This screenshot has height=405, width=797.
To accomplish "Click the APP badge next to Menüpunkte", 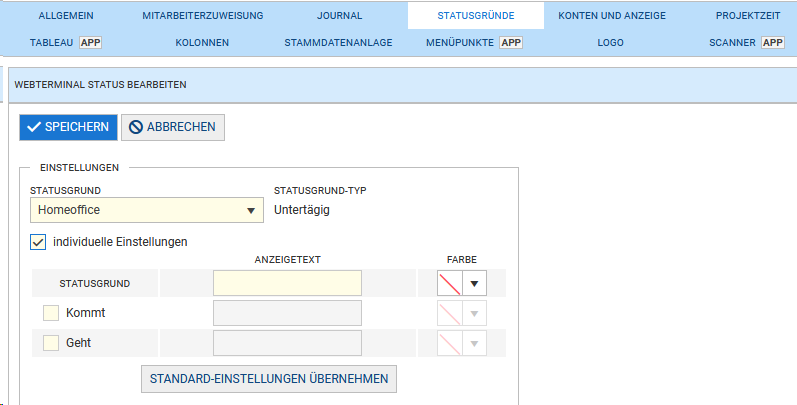I will point(511,43).
